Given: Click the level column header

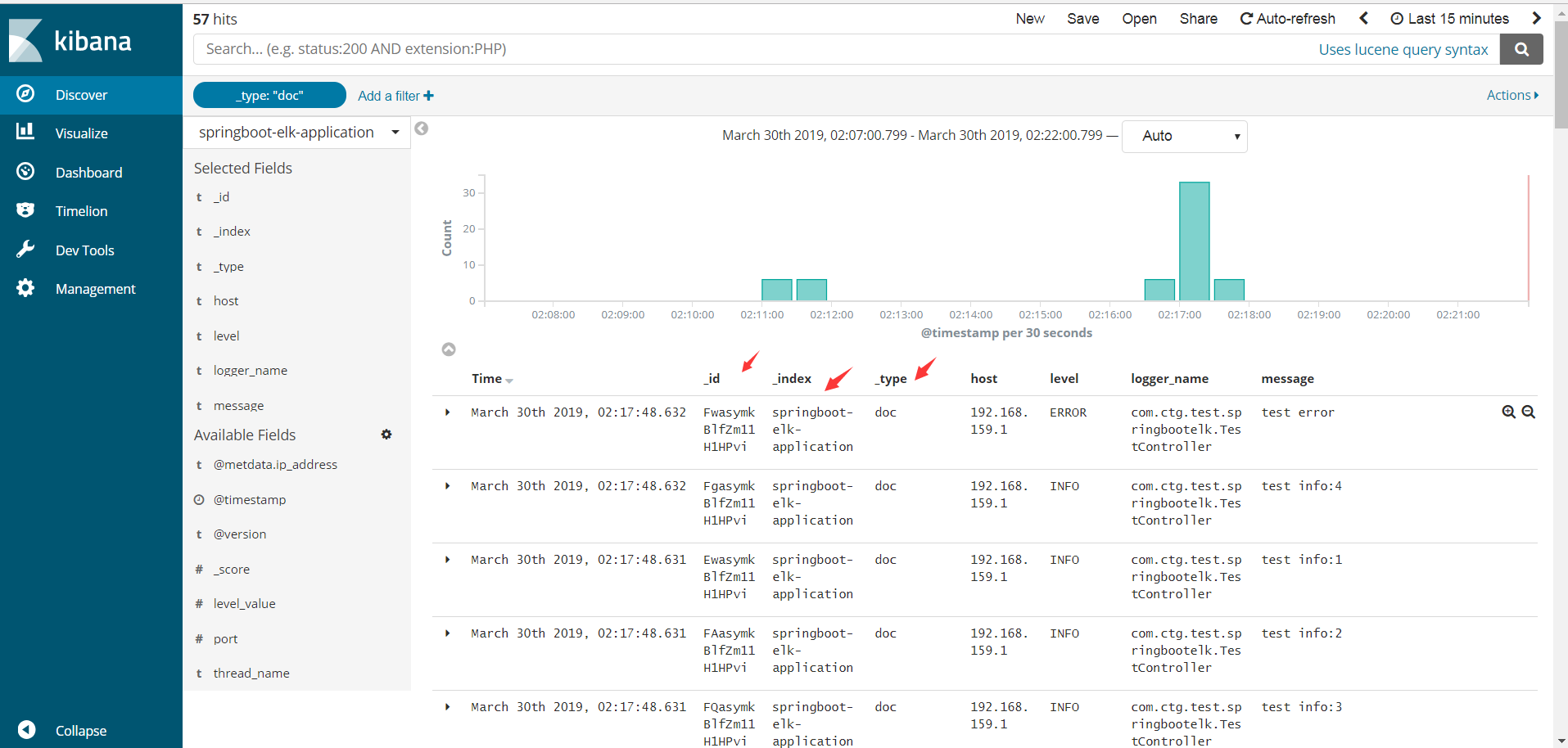Looking at the screenshot, I should [1064, 378].
